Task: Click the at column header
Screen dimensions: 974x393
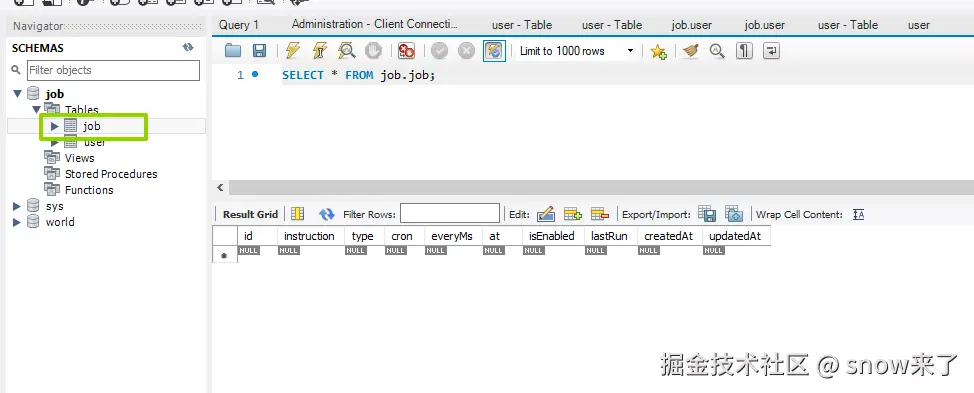Action: point(503,236)
